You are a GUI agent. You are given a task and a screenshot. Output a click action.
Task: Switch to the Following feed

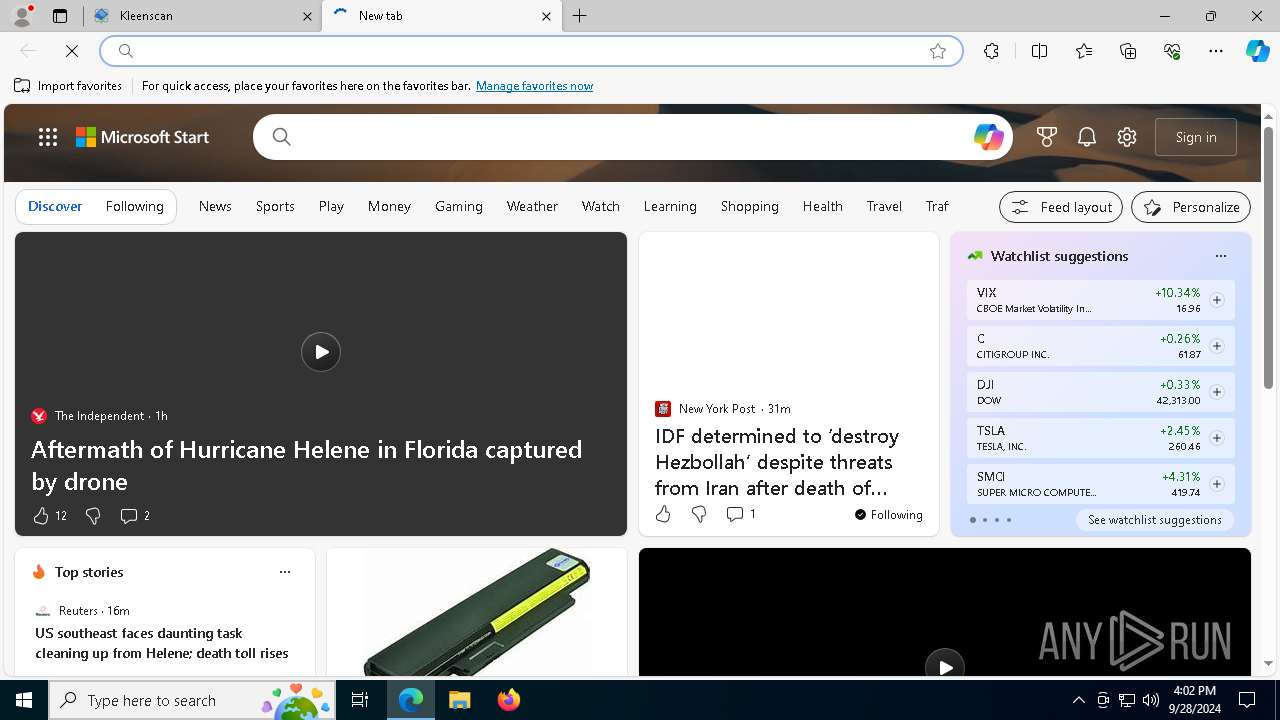tap(135, 206)
